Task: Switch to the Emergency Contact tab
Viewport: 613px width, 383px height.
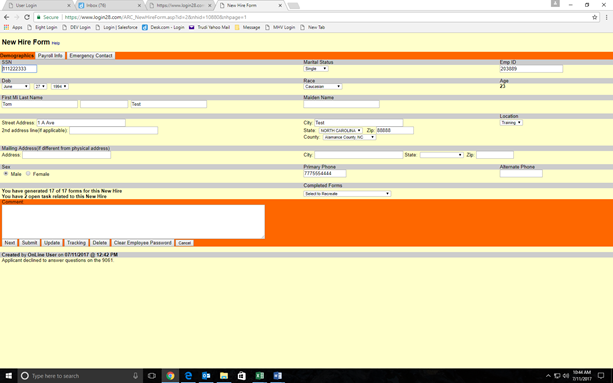Action: [x=91, y=55]
